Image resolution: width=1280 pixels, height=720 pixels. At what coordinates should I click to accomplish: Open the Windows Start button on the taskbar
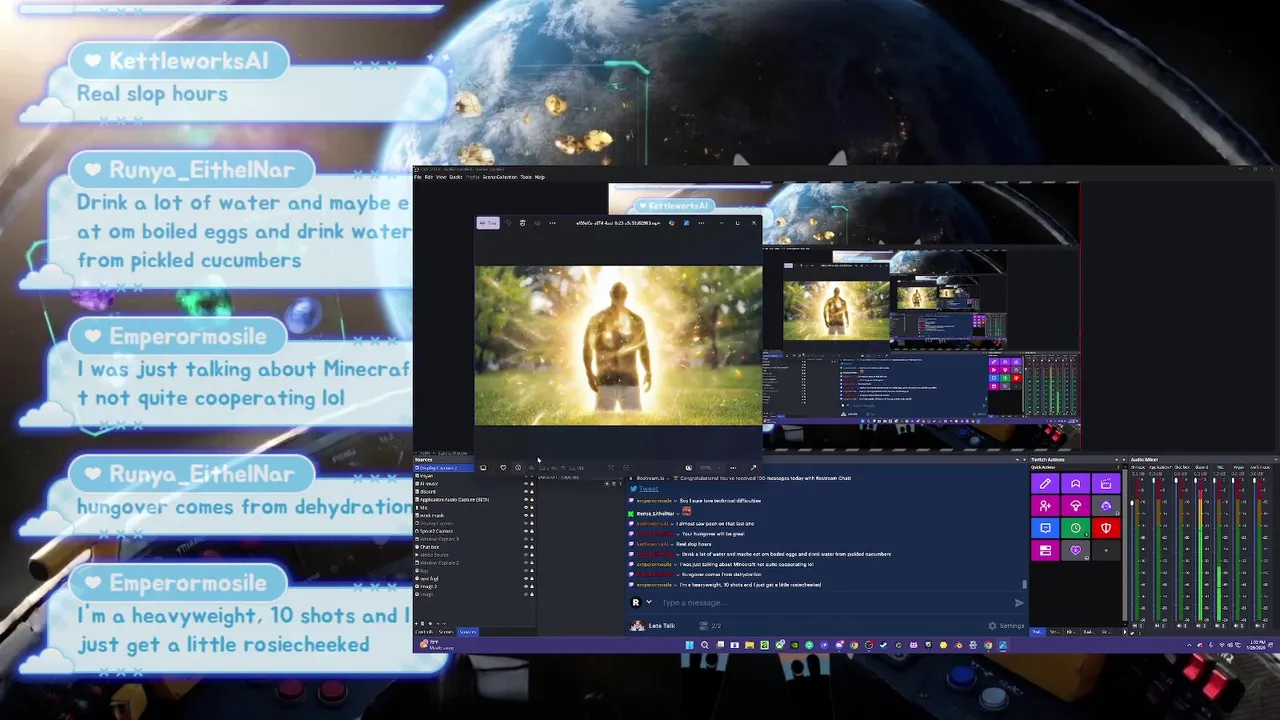coord(689,645)
